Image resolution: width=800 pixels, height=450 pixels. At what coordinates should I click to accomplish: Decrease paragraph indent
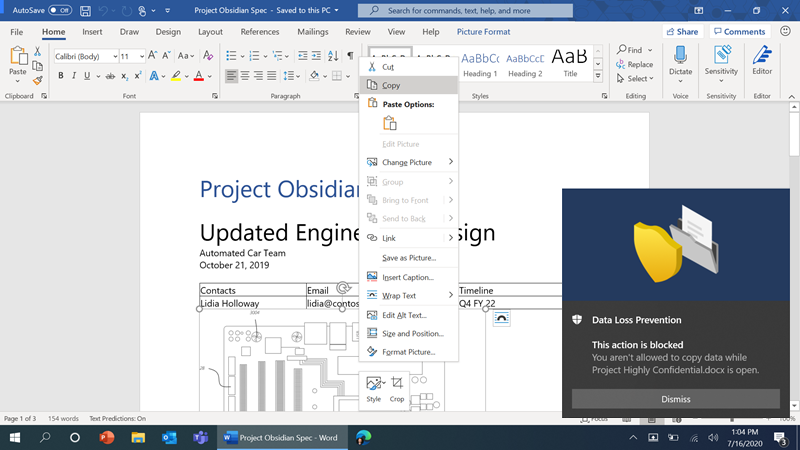(x=303, y=56)
